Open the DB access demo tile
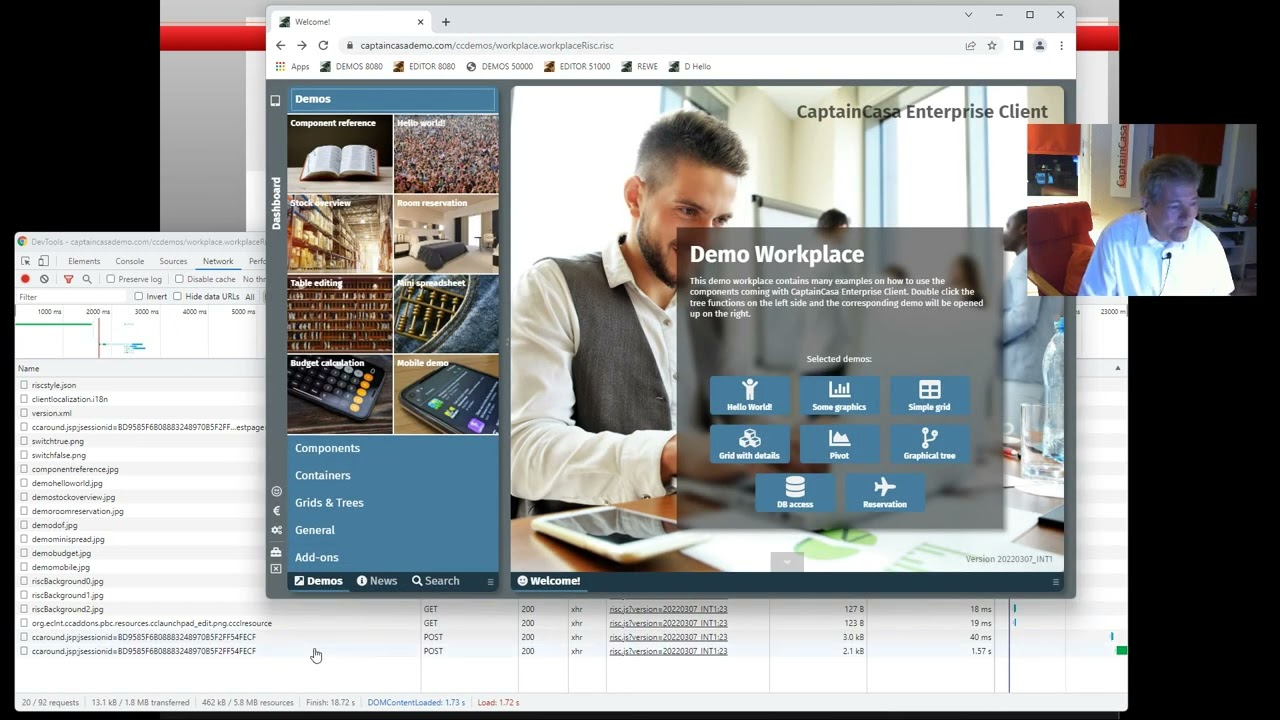 tap(795, 492)
